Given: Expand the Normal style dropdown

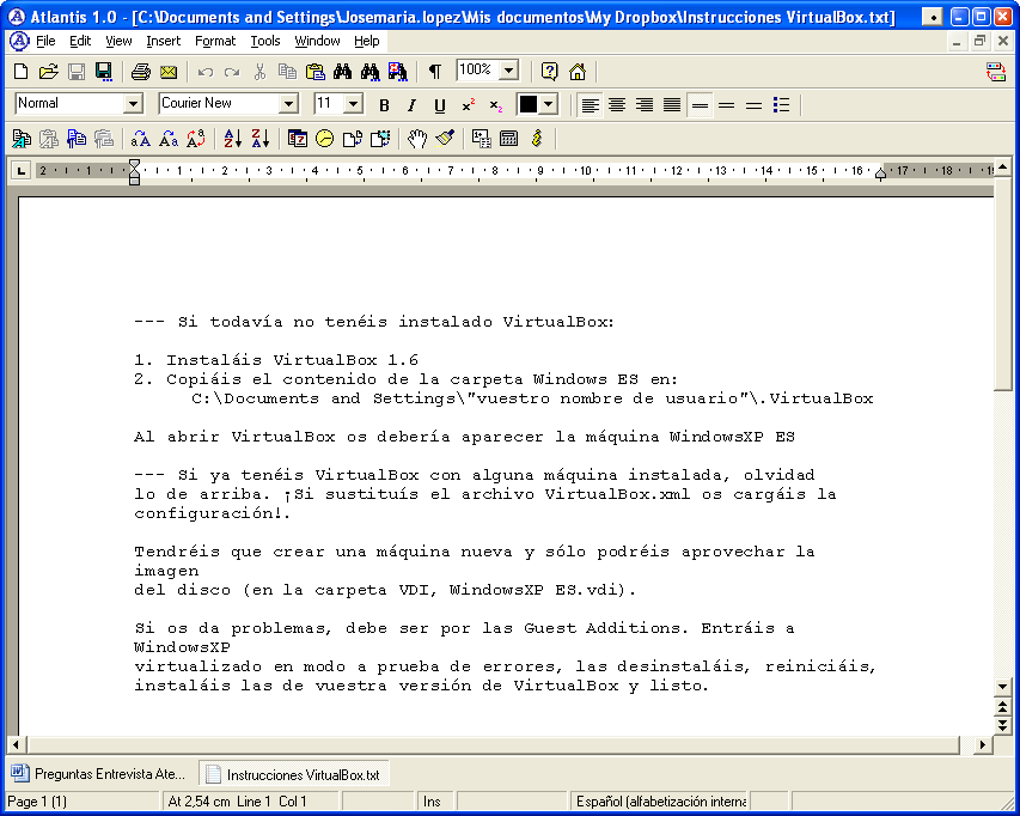Looking at the screenshot, I should pyautogui.click(x=133, y=103).
